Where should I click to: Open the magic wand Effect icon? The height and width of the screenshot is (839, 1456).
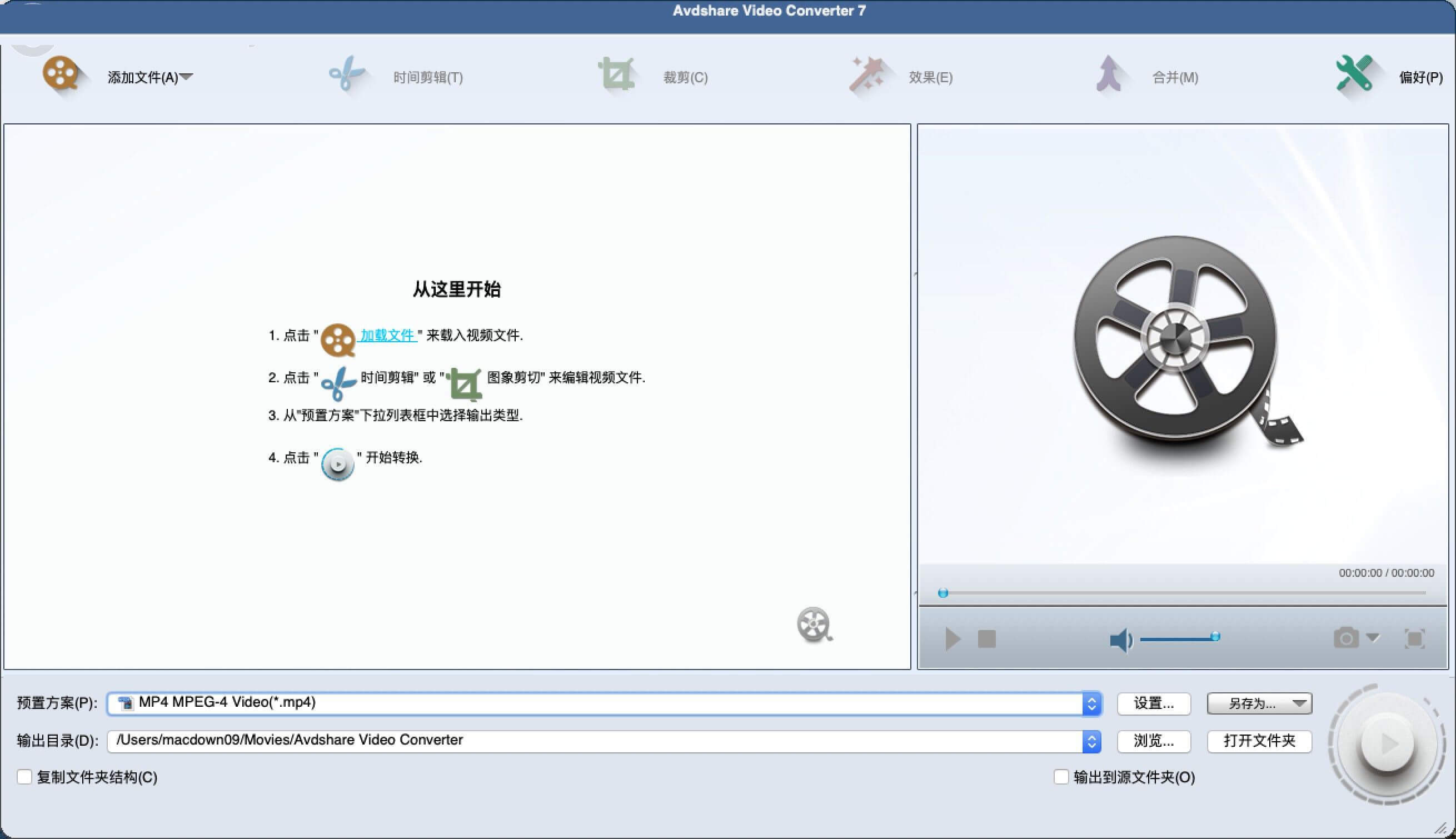pos(867,74)
